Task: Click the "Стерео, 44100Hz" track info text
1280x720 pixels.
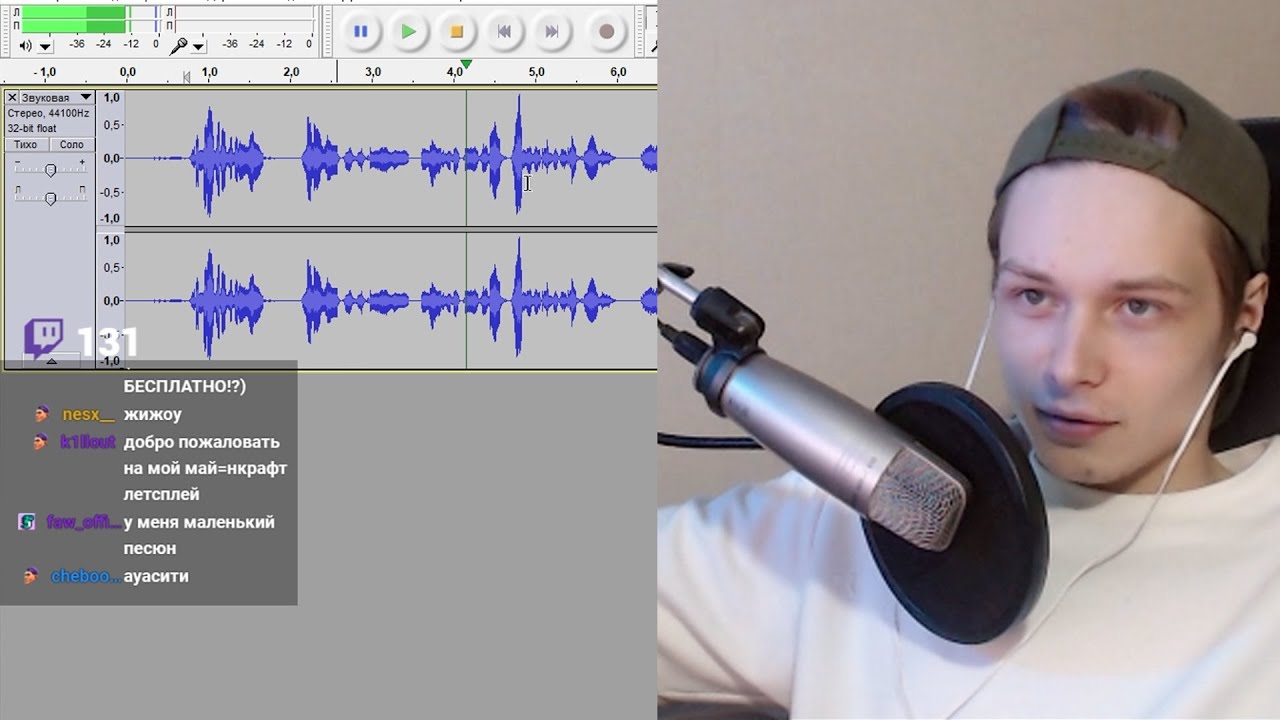Action: tap(48, 113)
